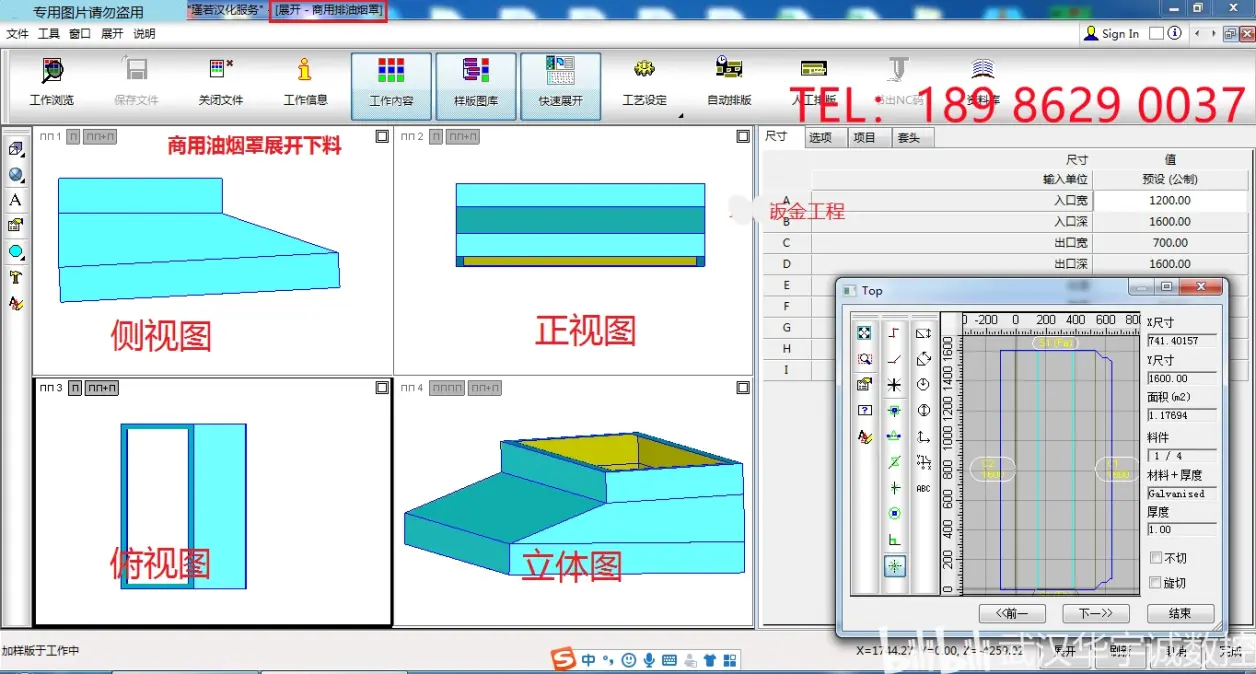Click the Sogou S input method icon
Viewport: 1256px width, 674px height.
point(564,660)
